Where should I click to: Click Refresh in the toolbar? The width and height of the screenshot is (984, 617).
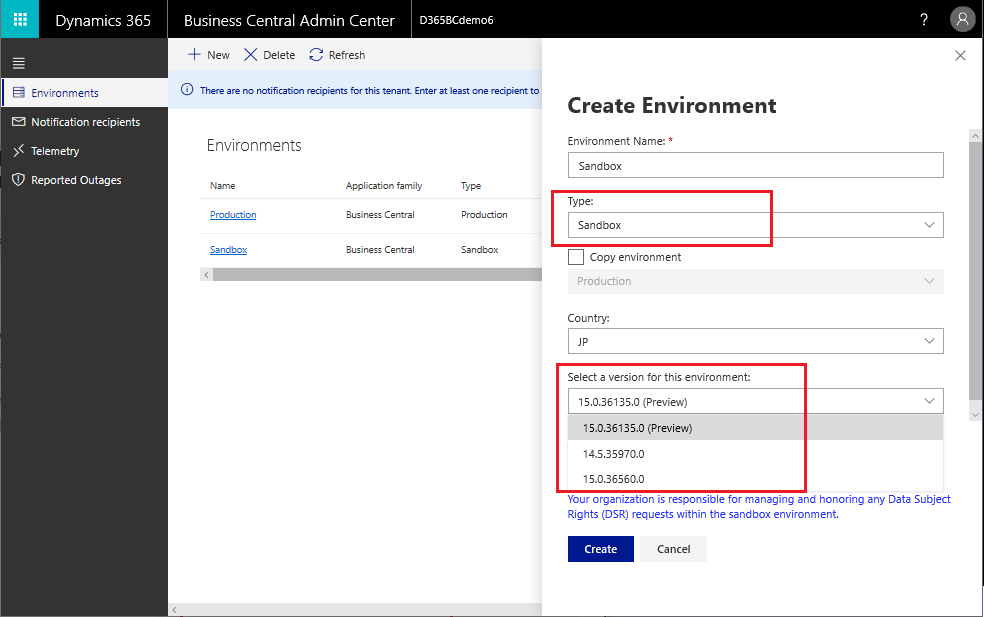[x=337, y=55]
